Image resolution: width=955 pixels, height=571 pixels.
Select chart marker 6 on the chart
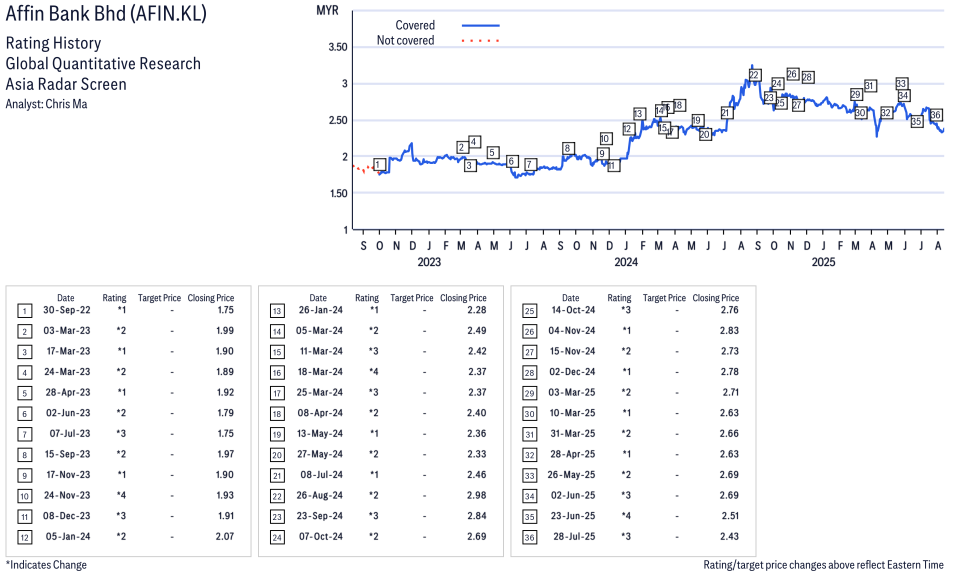512,161
